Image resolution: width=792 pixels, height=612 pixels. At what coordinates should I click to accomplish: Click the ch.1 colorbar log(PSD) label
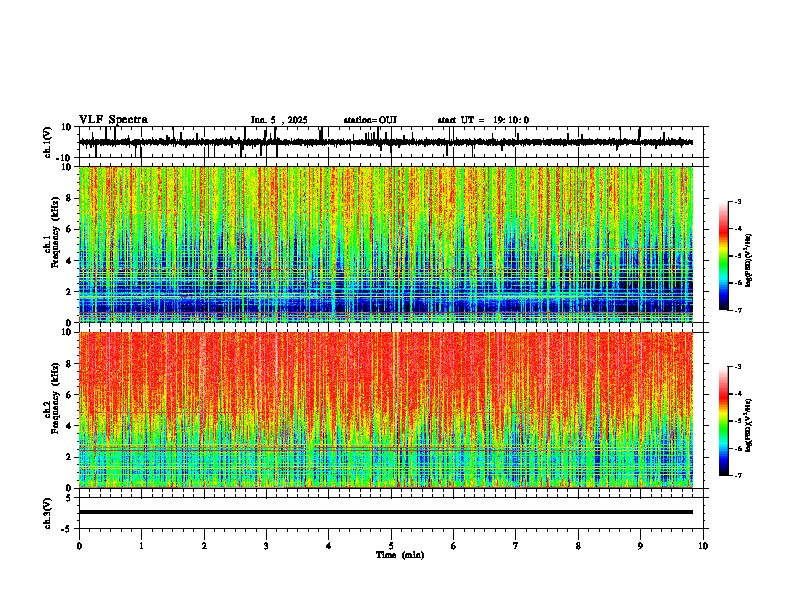pos(749,261)
